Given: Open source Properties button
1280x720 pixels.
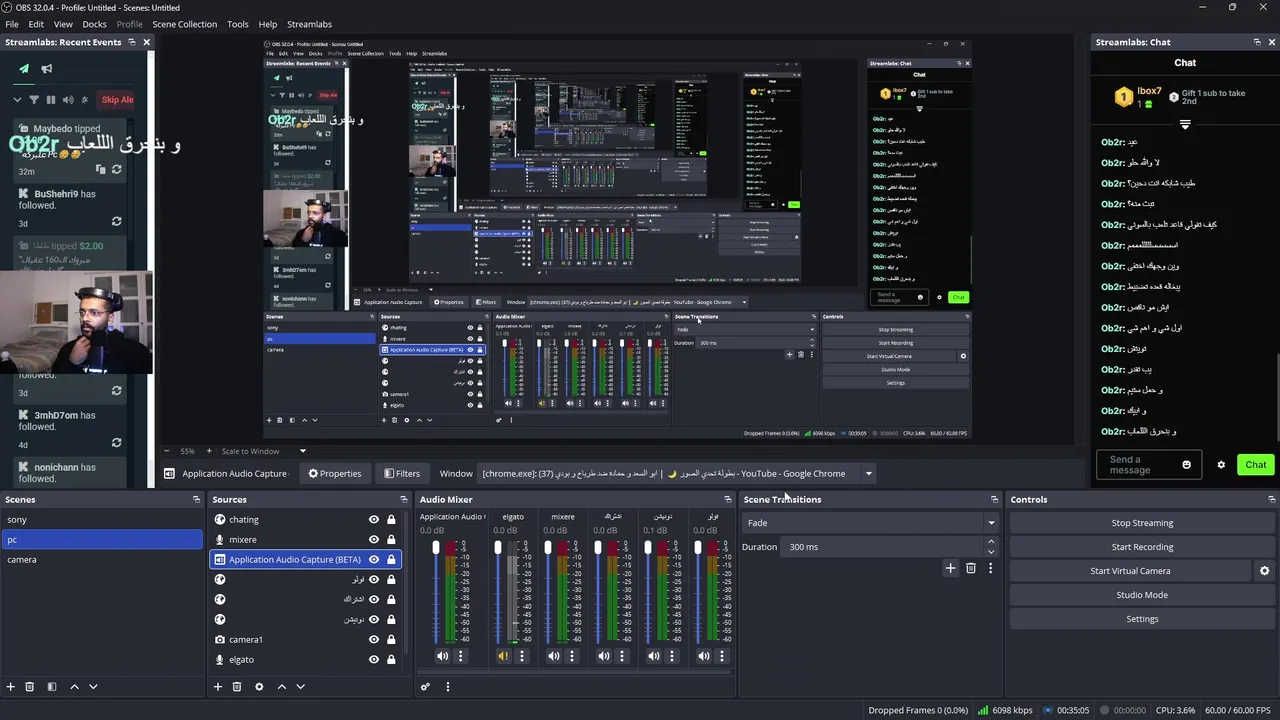Looking at the screenshot, I should (334, 473).
